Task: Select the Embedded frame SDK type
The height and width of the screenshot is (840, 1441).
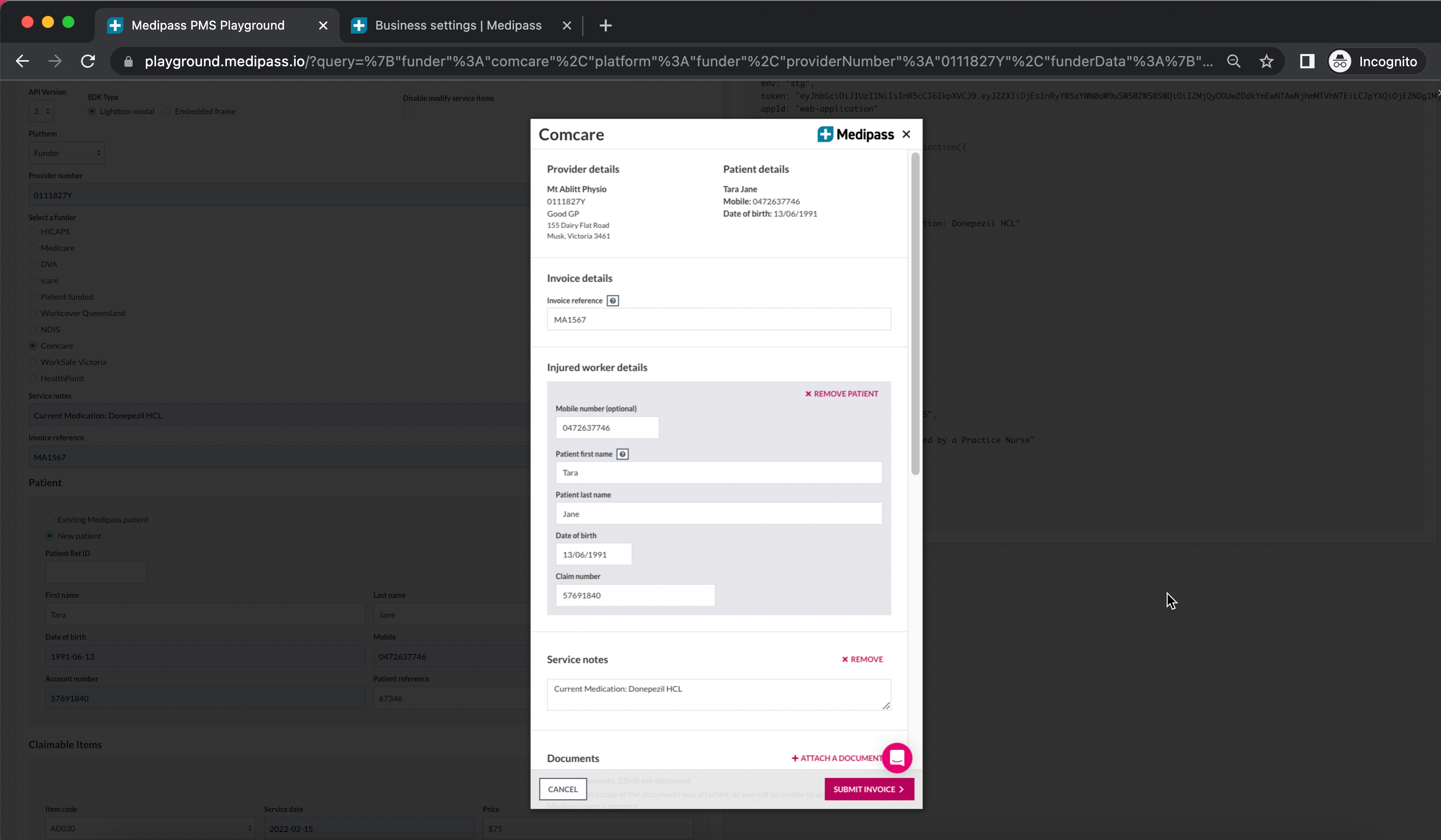Action: tap(167, 112)
